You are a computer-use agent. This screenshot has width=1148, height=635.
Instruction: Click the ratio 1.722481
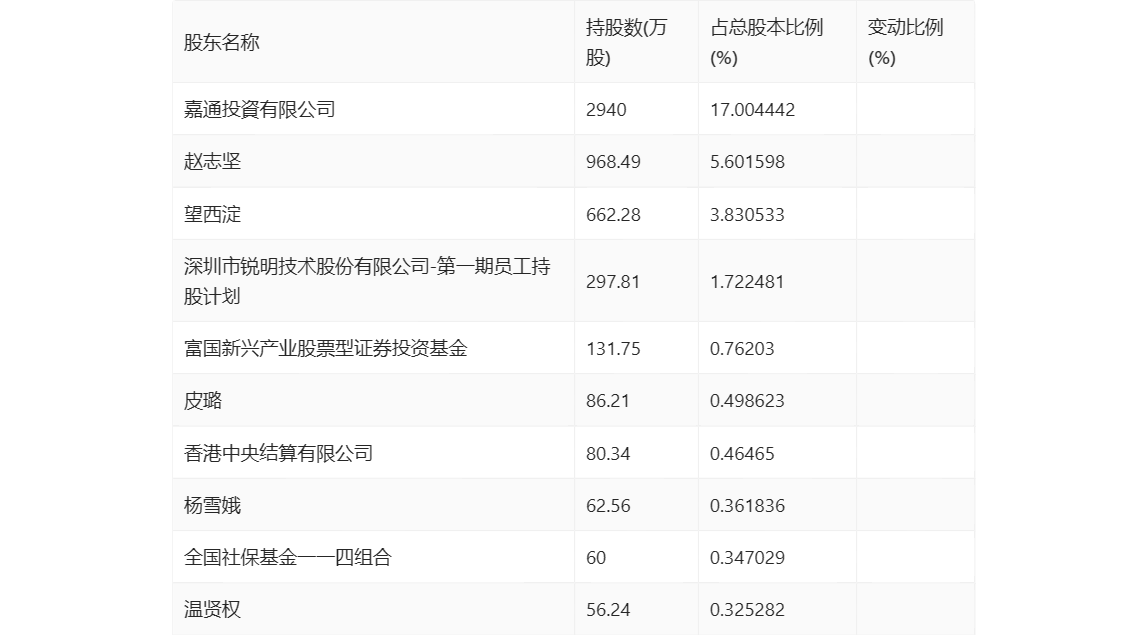tap(747, 282)
